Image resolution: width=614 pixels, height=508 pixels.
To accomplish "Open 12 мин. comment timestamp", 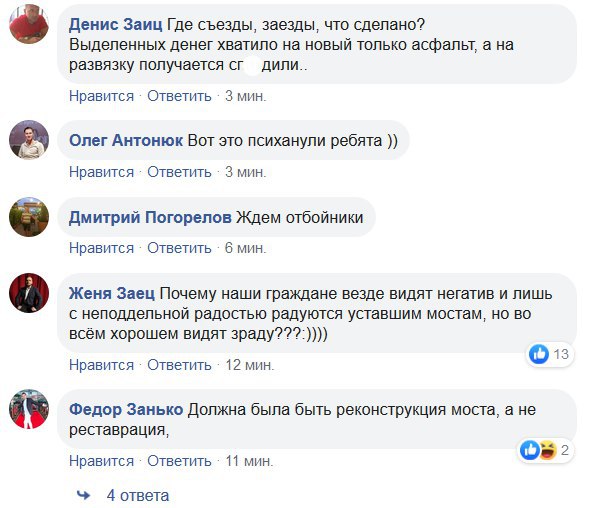I will (x=249, y=365).
